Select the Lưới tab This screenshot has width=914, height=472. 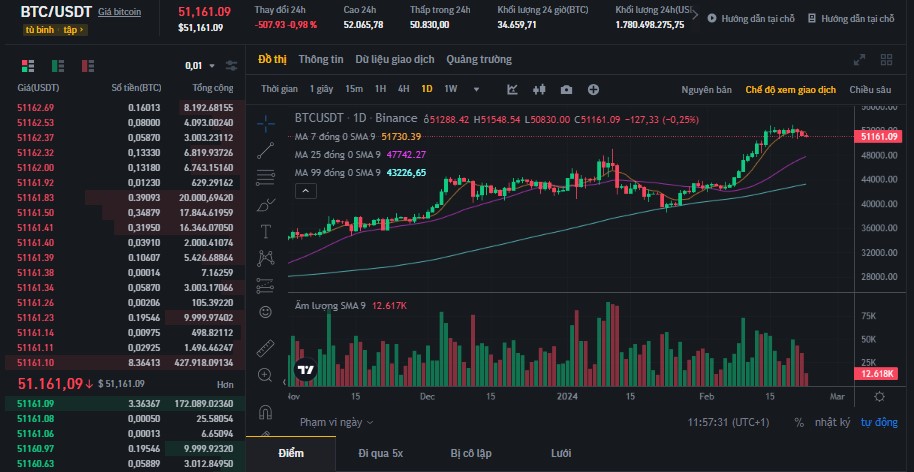point(561,453)
